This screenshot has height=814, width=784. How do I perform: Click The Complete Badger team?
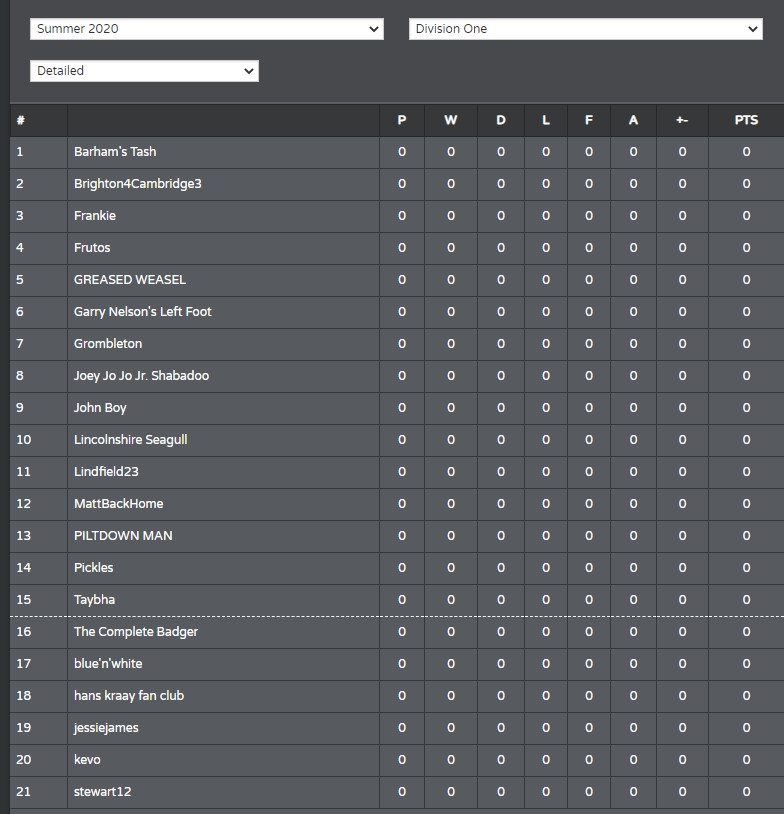(x=136, y=632)
